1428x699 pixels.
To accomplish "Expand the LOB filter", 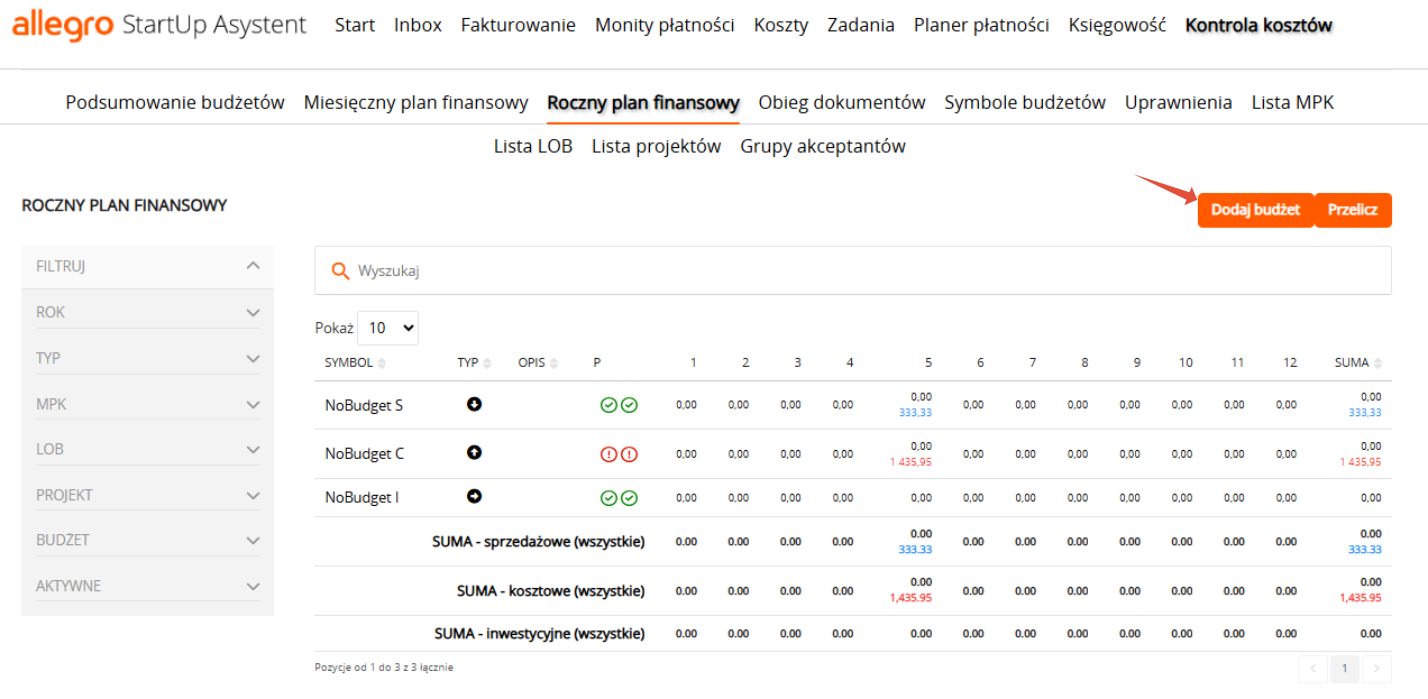I will pyautogui.click(x=253, y=449).
